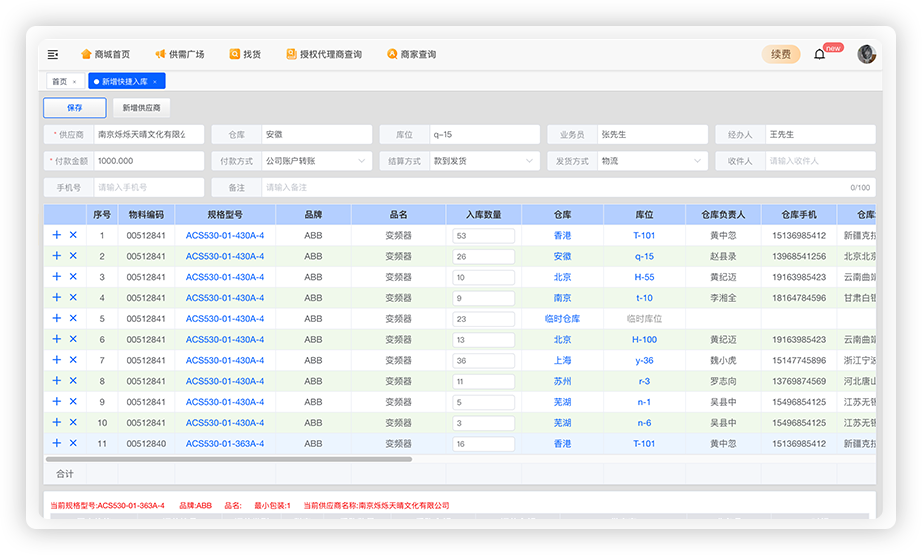Open 授权代理商查询 menu item
The height and width of the screenshot is (555, 922).
pos(324,54)
